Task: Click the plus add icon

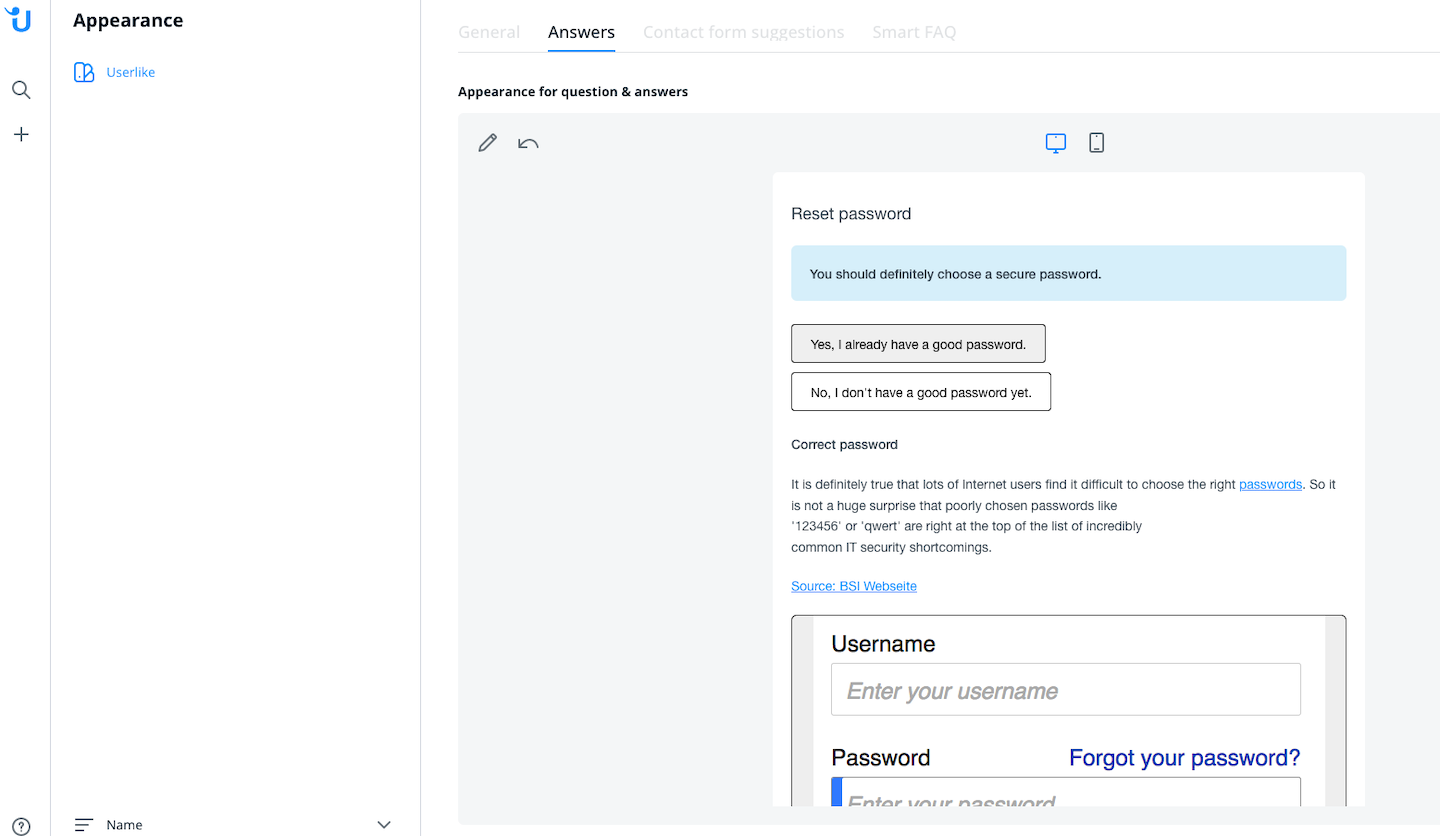Action: click(x=21, y=134)
